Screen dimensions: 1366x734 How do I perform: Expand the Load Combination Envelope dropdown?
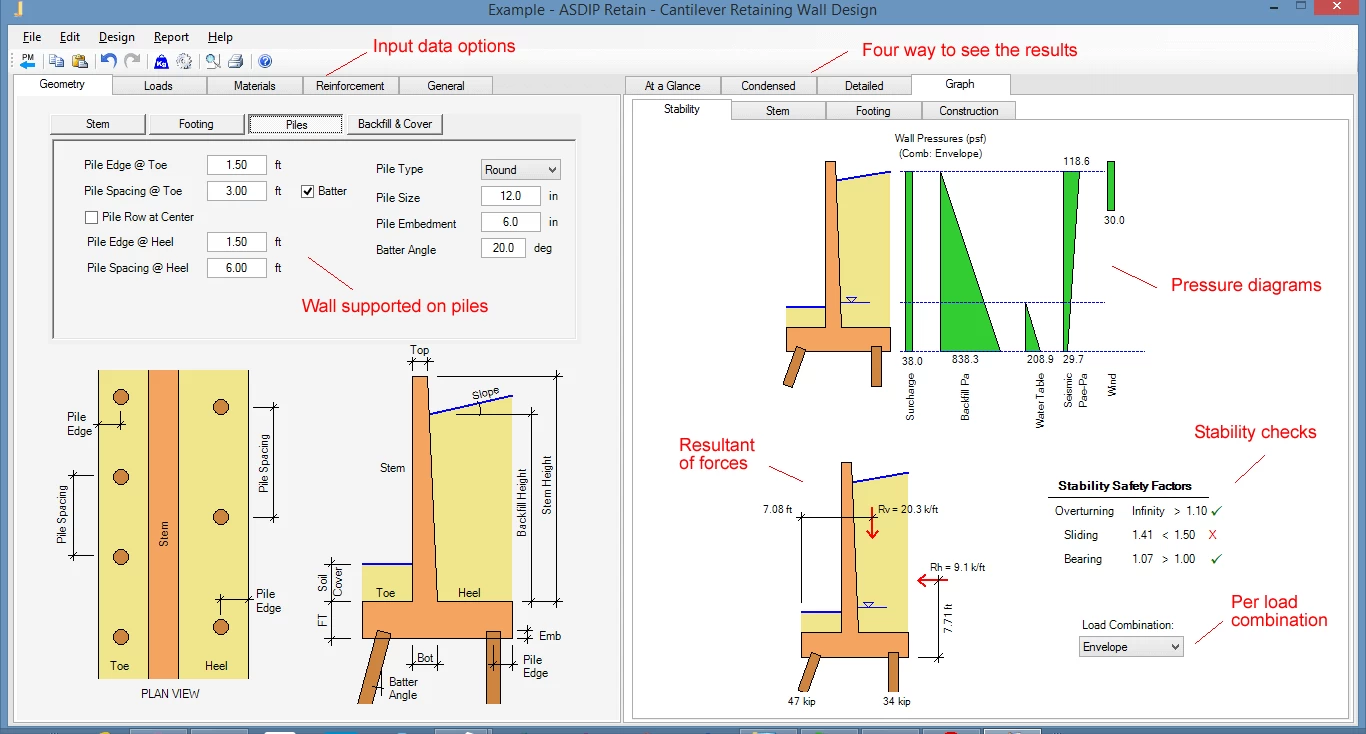click(1131, 647)
